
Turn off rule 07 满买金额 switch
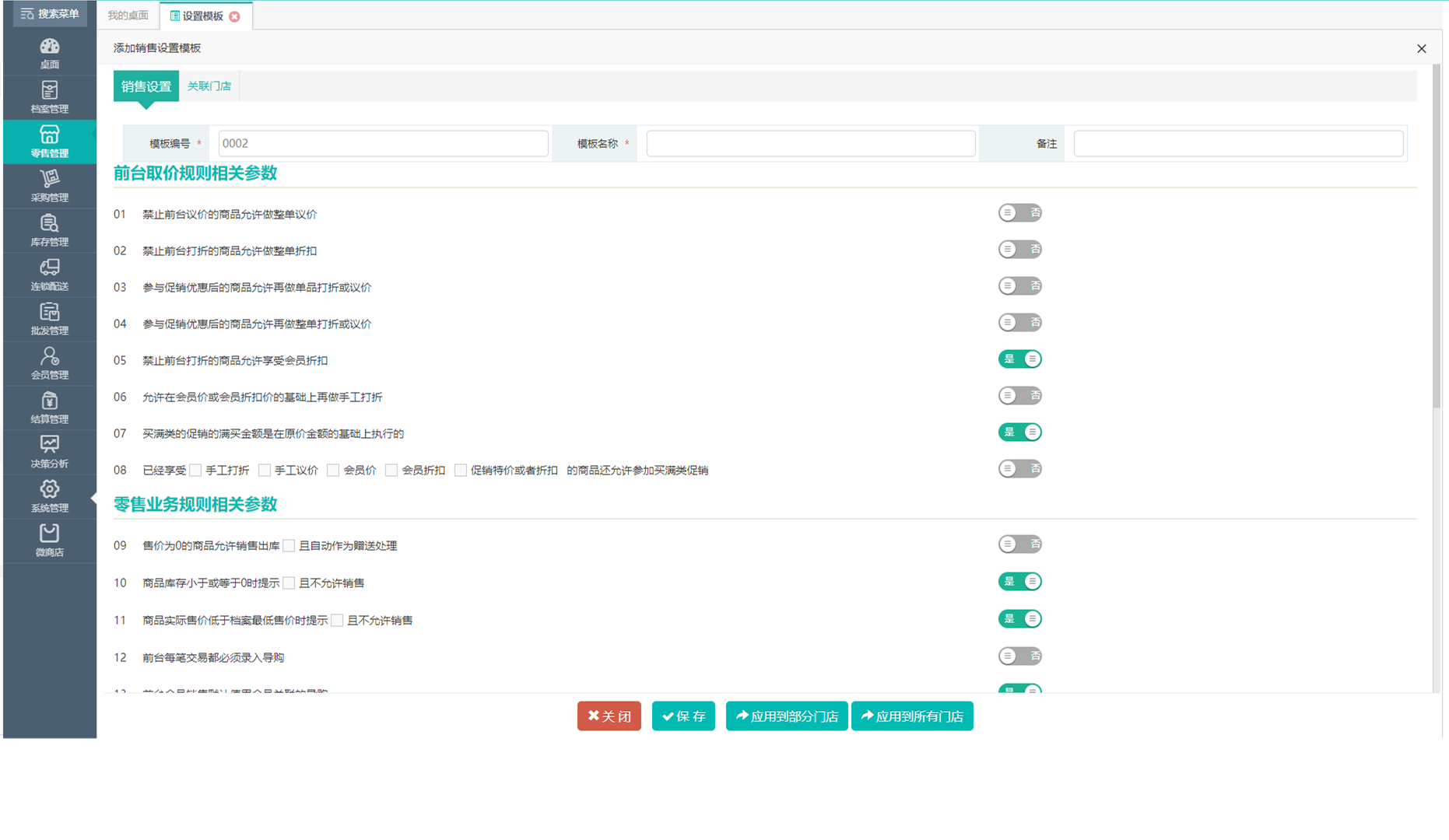click(x=1019, y=432)
